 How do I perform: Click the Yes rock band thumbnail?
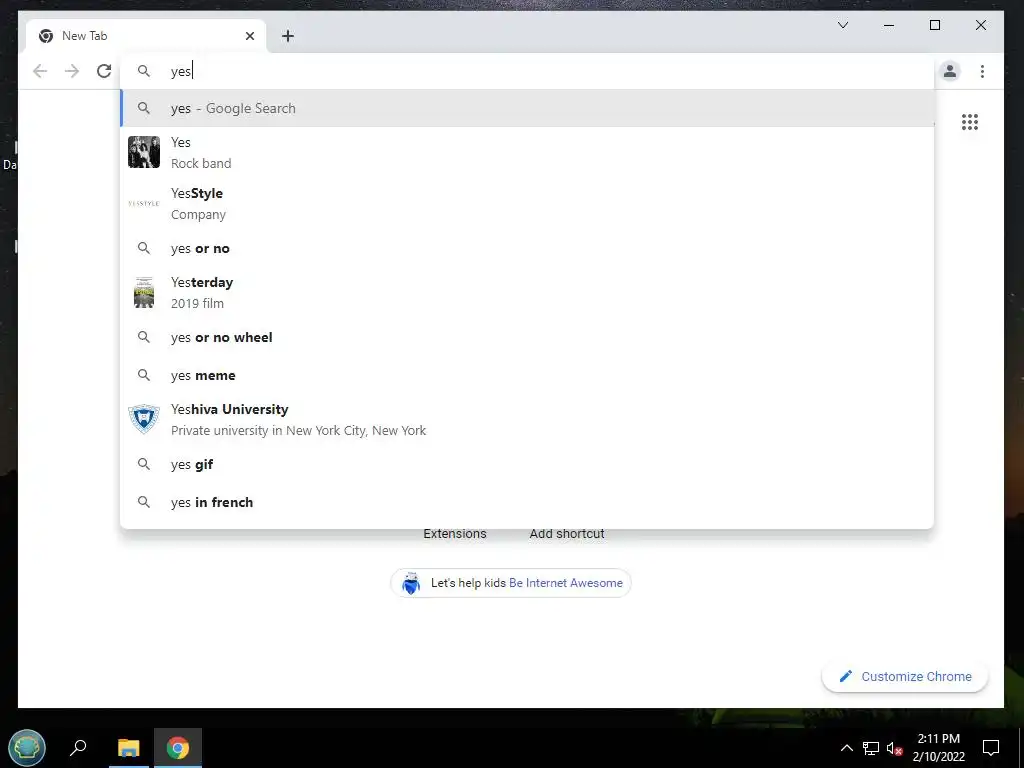(144, 152)
